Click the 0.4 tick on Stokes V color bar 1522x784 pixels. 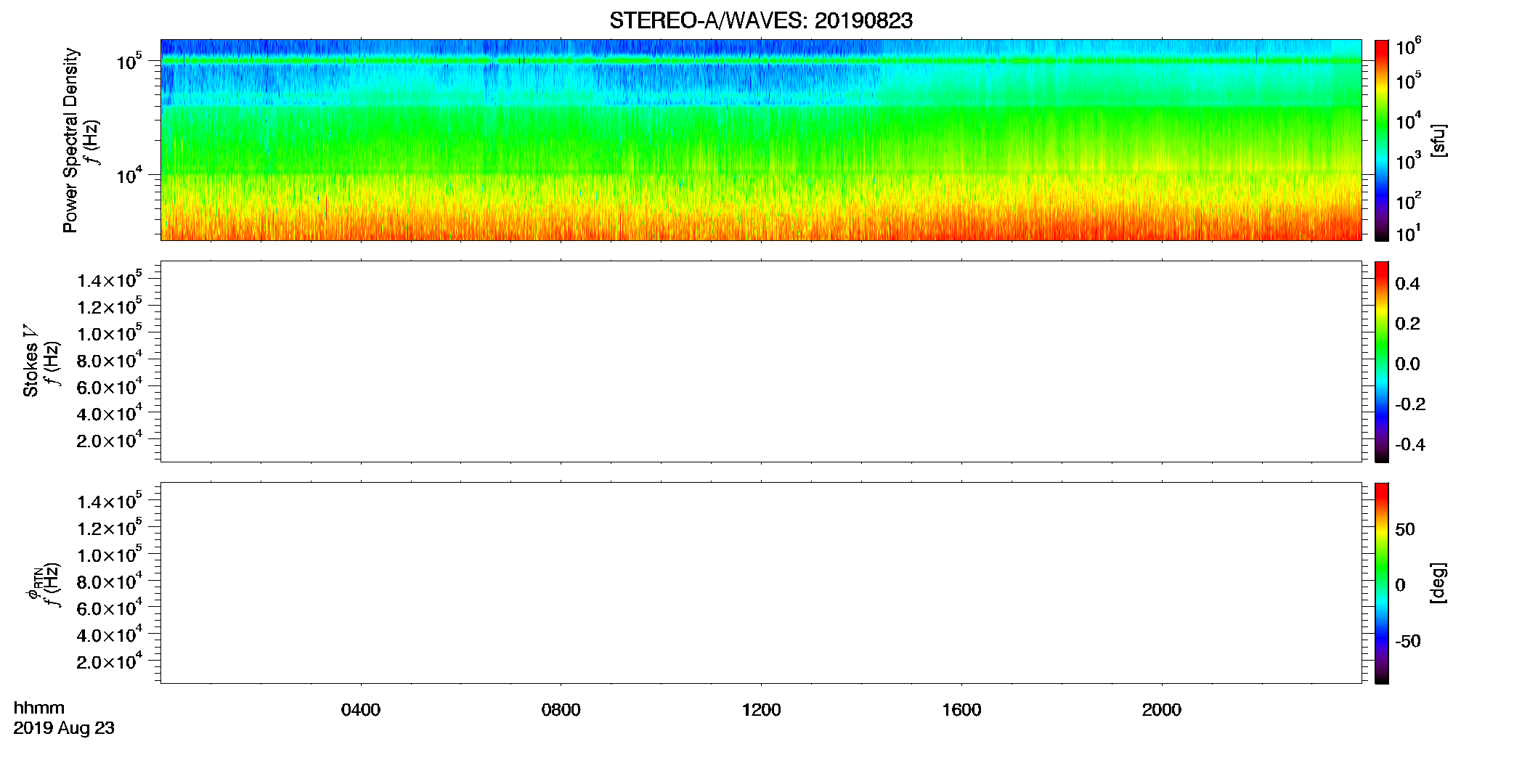point(1407,284)
